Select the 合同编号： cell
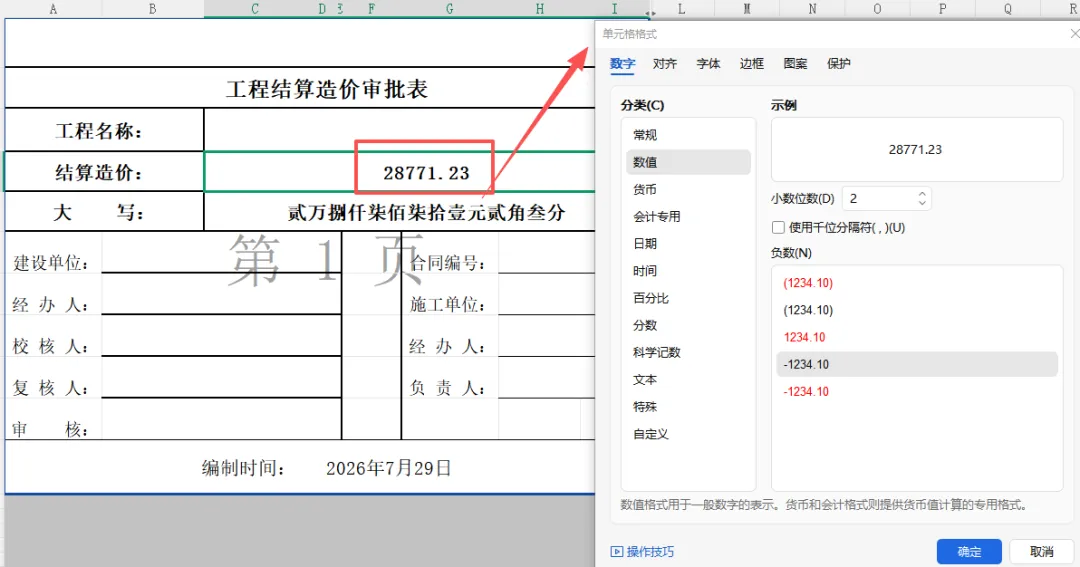 (x=449, y=262)
